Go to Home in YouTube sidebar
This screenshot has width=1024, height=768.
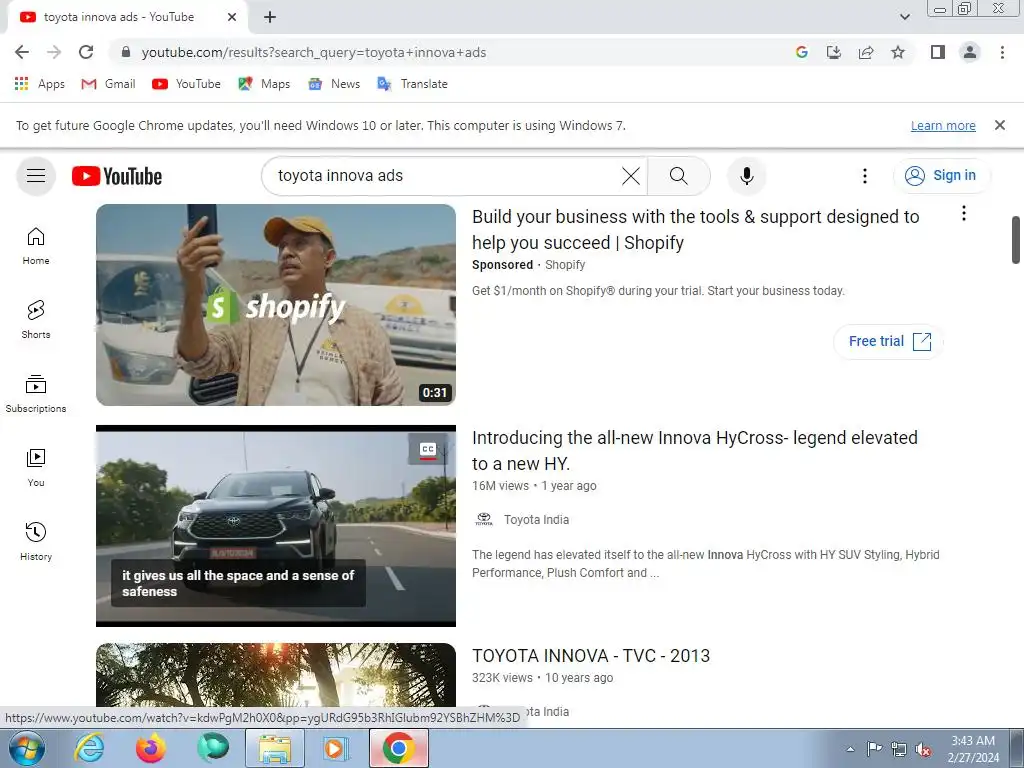[x=36, y=246]
